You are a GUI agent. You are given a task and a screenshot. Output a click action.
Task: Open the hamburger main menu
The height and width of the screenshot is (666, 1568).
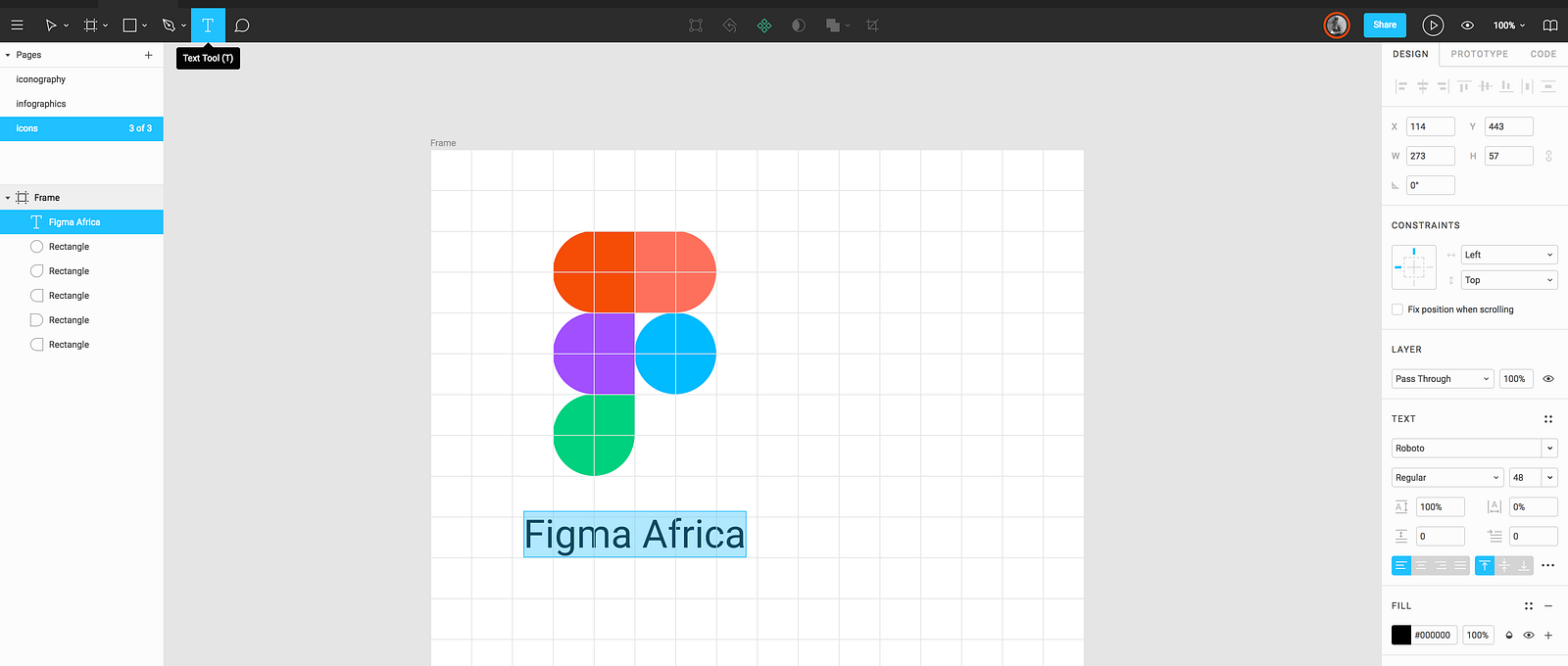tap(17, 25)
